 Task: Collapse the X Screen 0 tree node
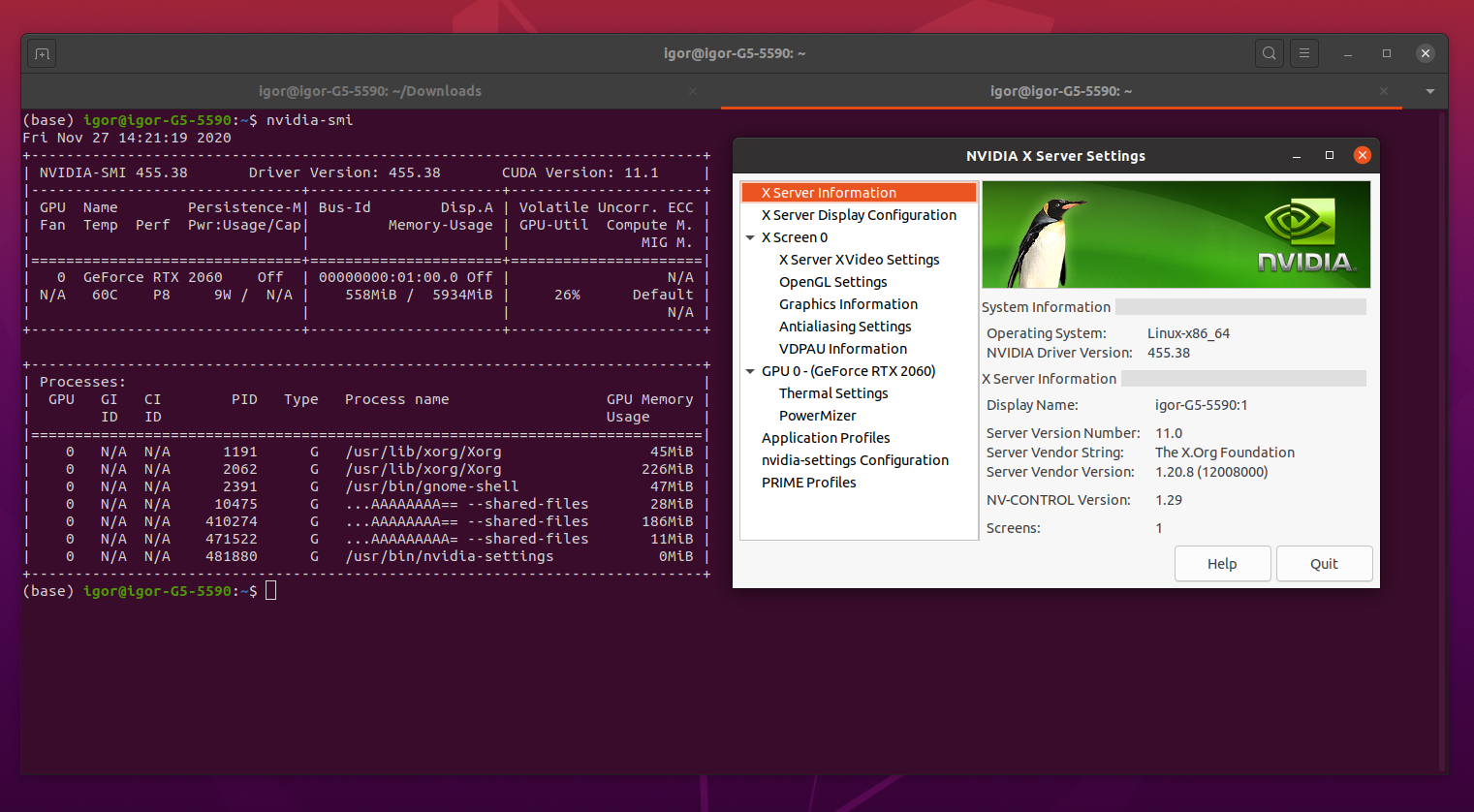(x=750, y=237)
